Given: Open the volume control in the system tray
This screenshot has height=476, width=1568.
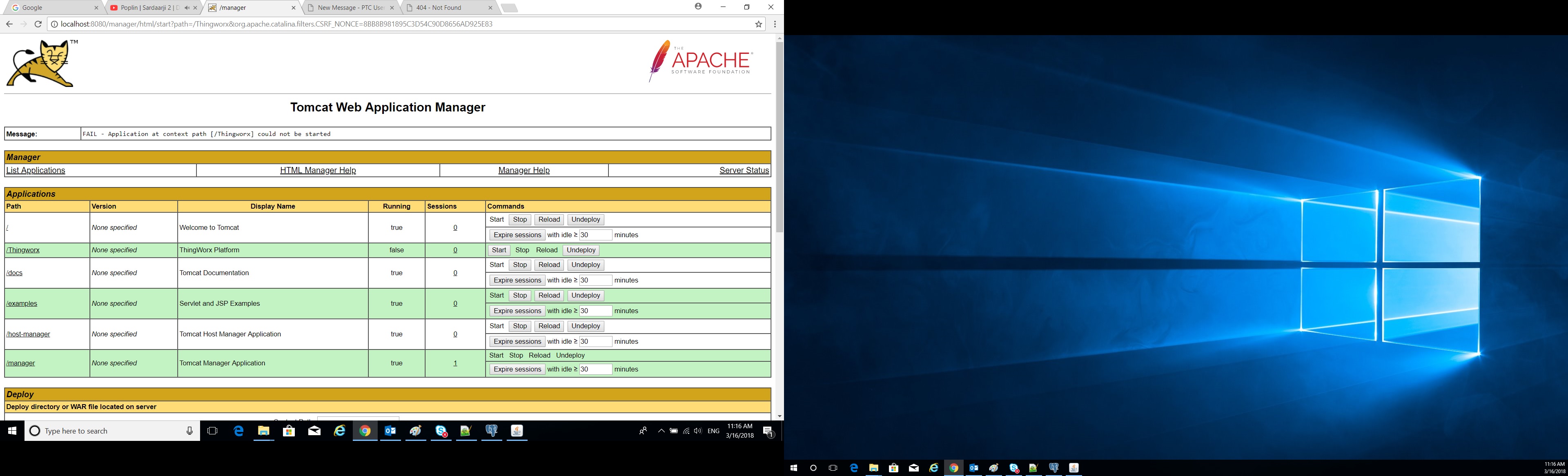Looking at the screenshot, I should [697, 431].
